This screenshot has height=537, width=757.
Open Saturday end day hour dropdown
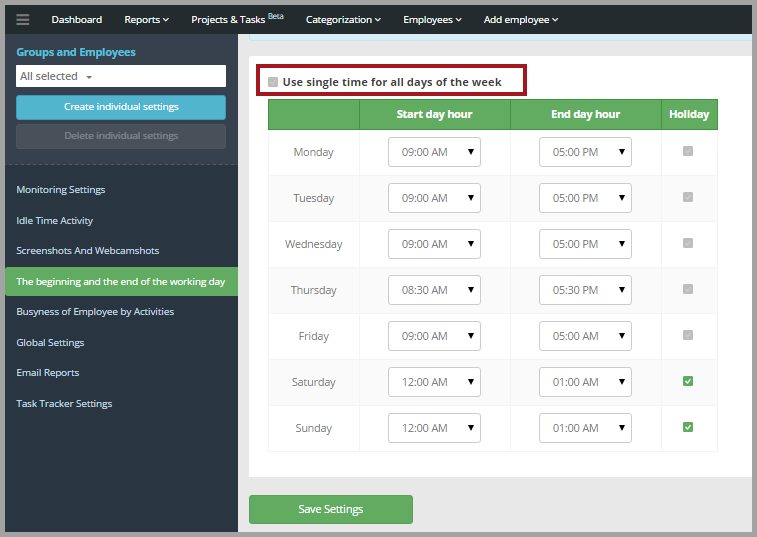(585, 382)
